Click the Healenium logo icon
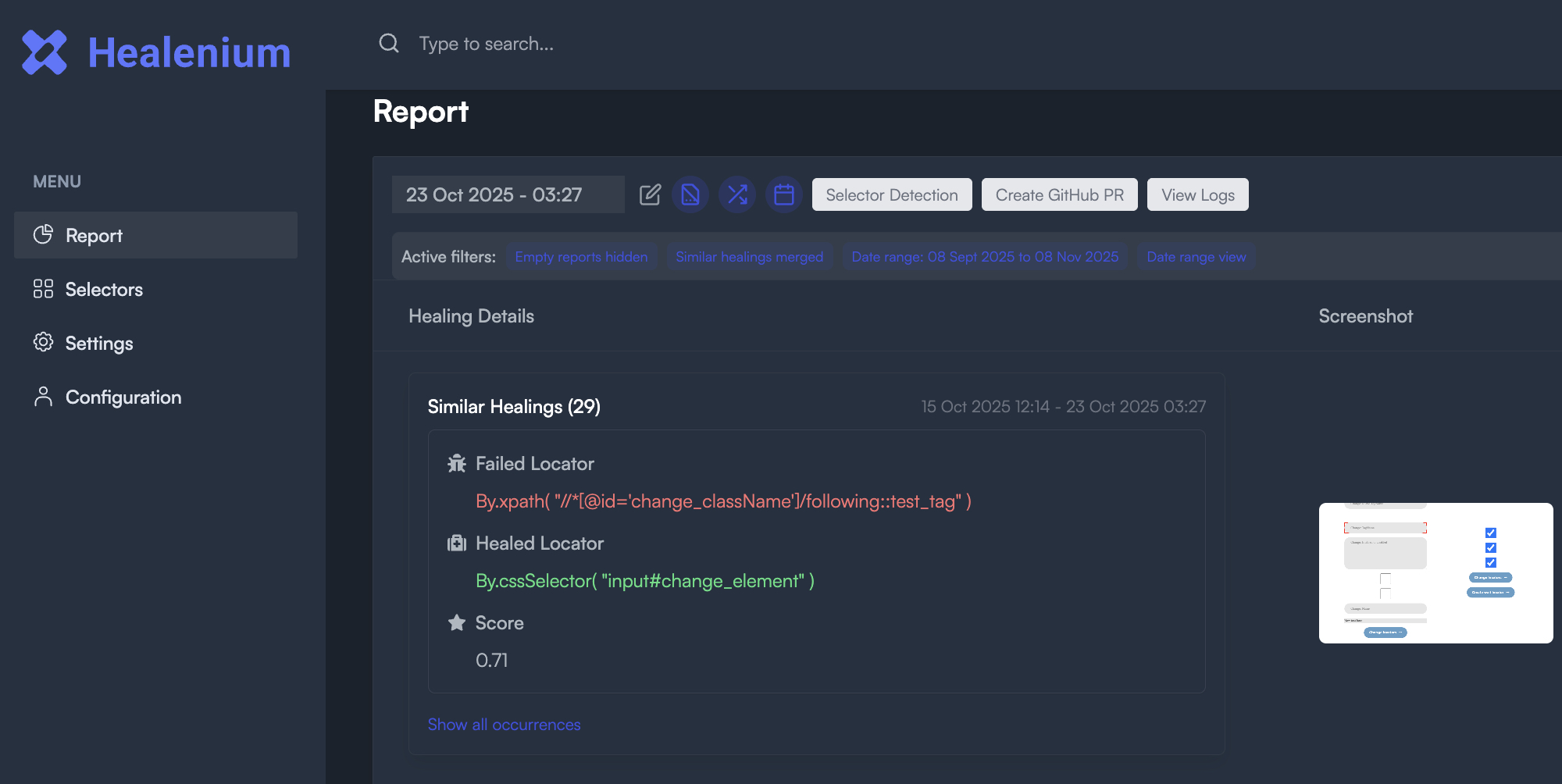Viewport: 1562px width, 784px height. 45,52
